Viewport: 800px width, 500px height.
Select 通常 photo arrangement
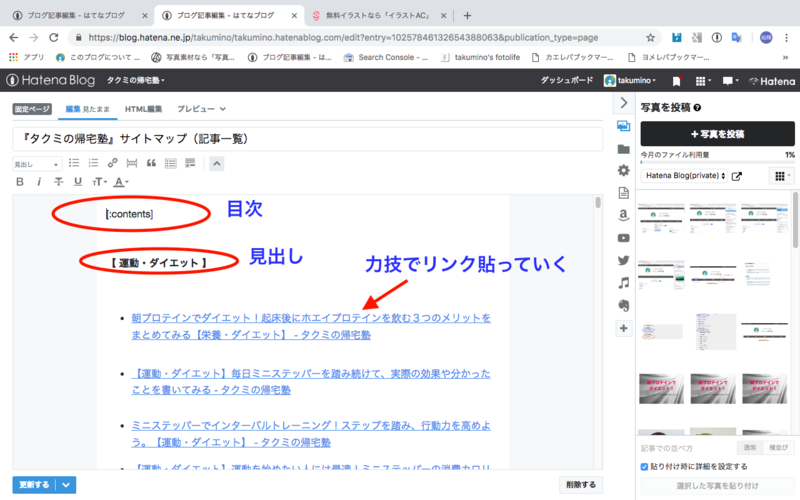coord(749,447)
